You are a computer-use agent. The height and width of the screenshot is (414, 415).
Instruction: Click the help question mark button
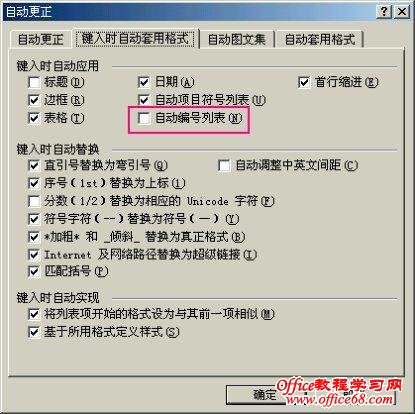[384, 12]
